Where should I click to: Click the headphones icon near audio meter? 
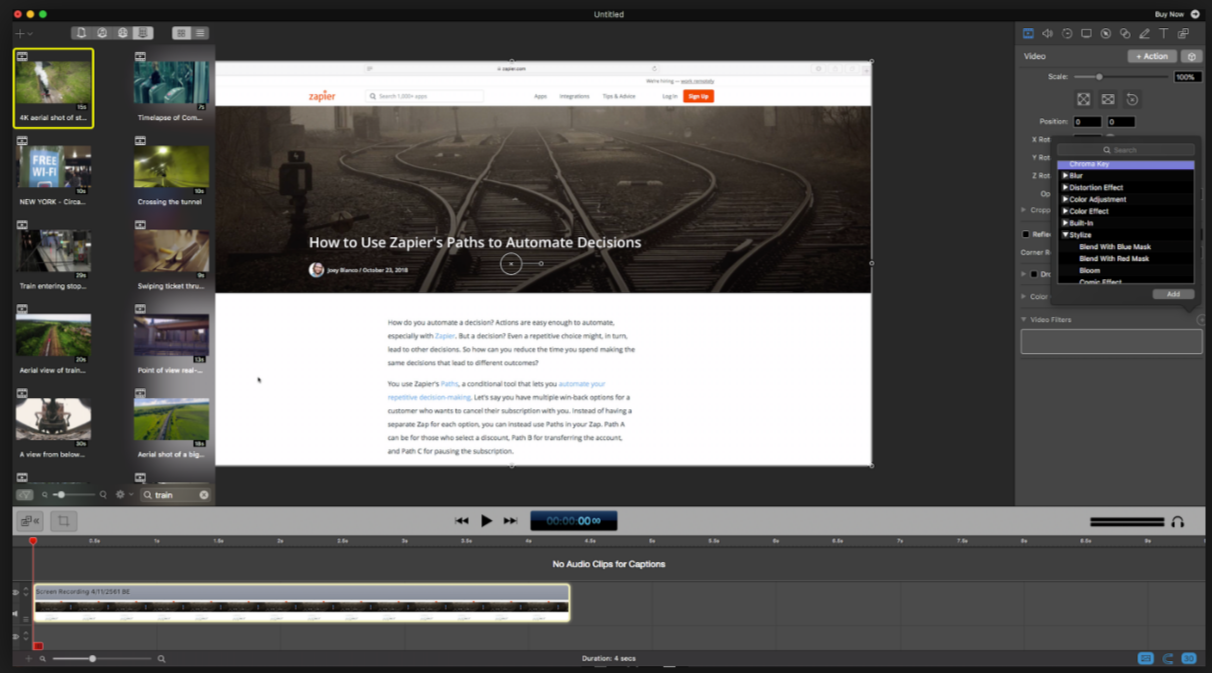pos(1178,522)
